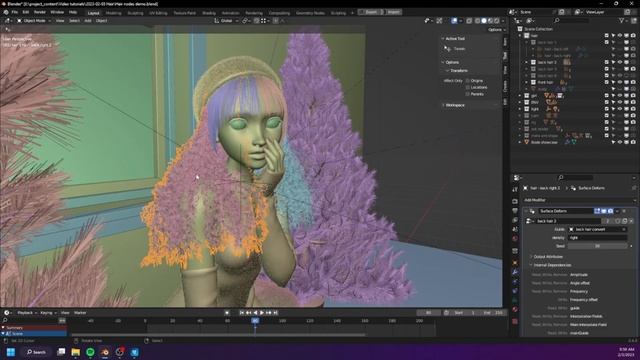The height and width of the screenshot is (360, 640).
Task: Open the viewport View menu
Action: (x=60, y=21)
